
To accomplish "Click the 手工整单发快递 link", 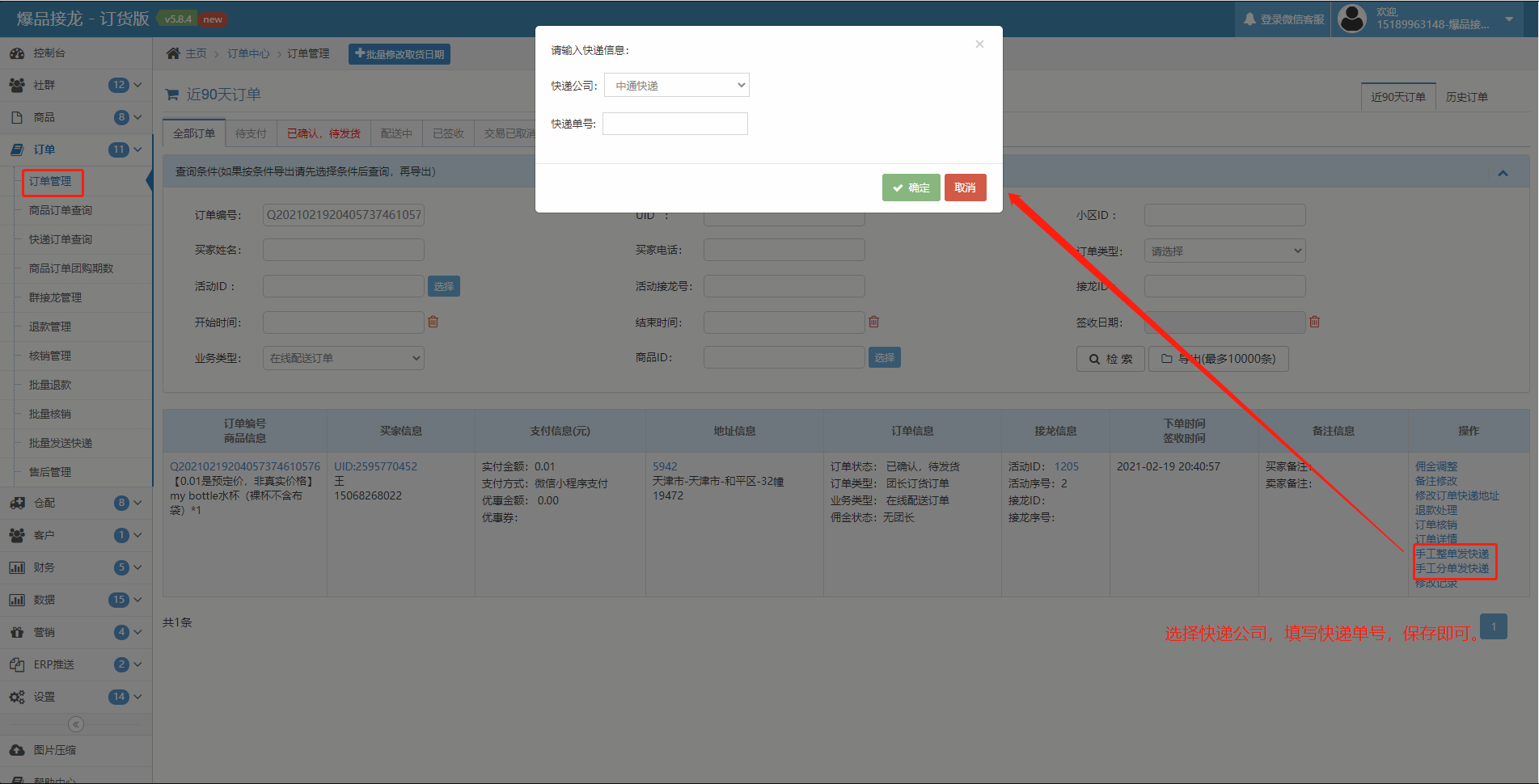I will [1452, 554].
